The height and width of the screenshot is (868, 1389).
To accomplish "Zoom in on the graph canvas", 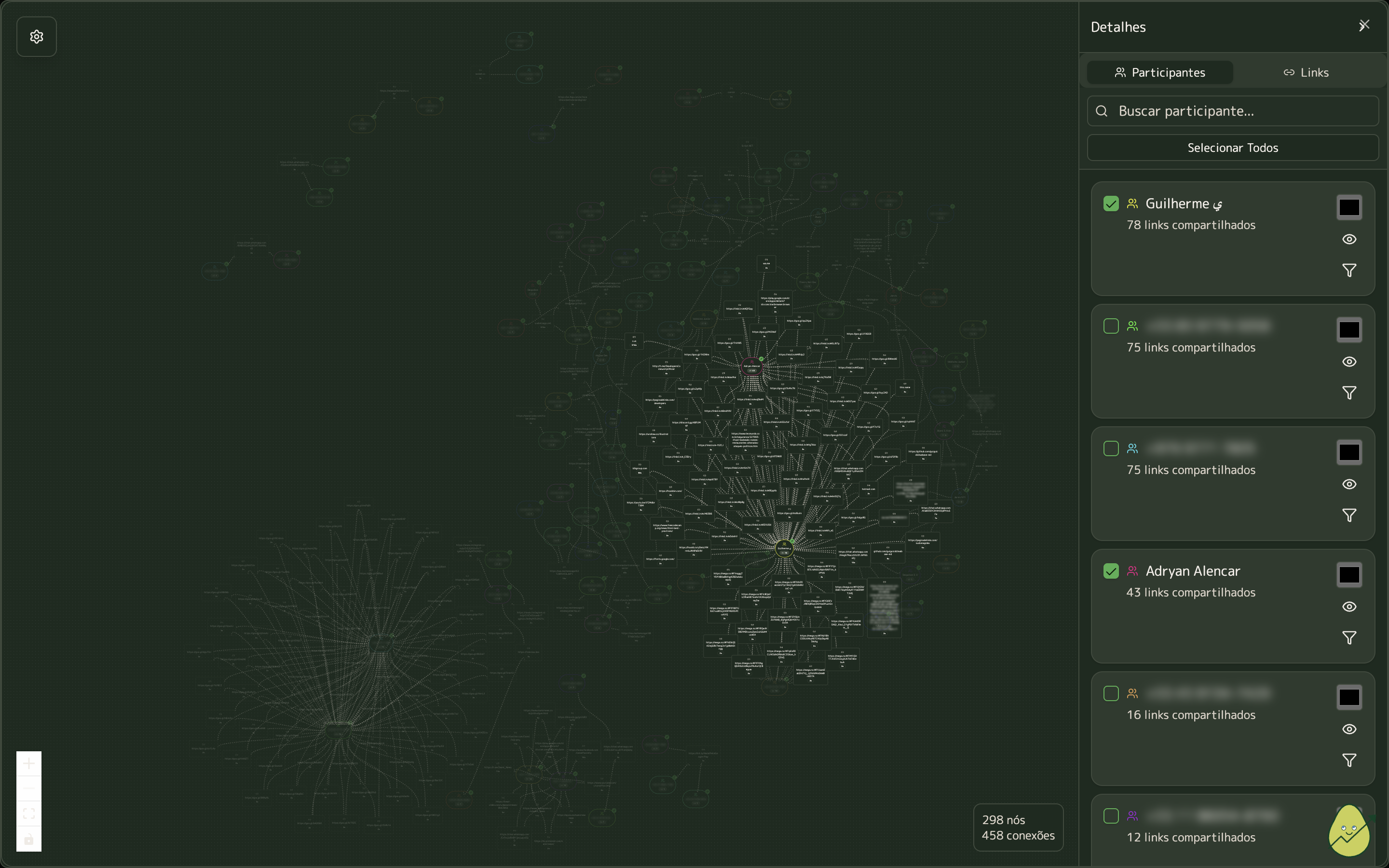I will pyautogui.click(x=29, y=763).
